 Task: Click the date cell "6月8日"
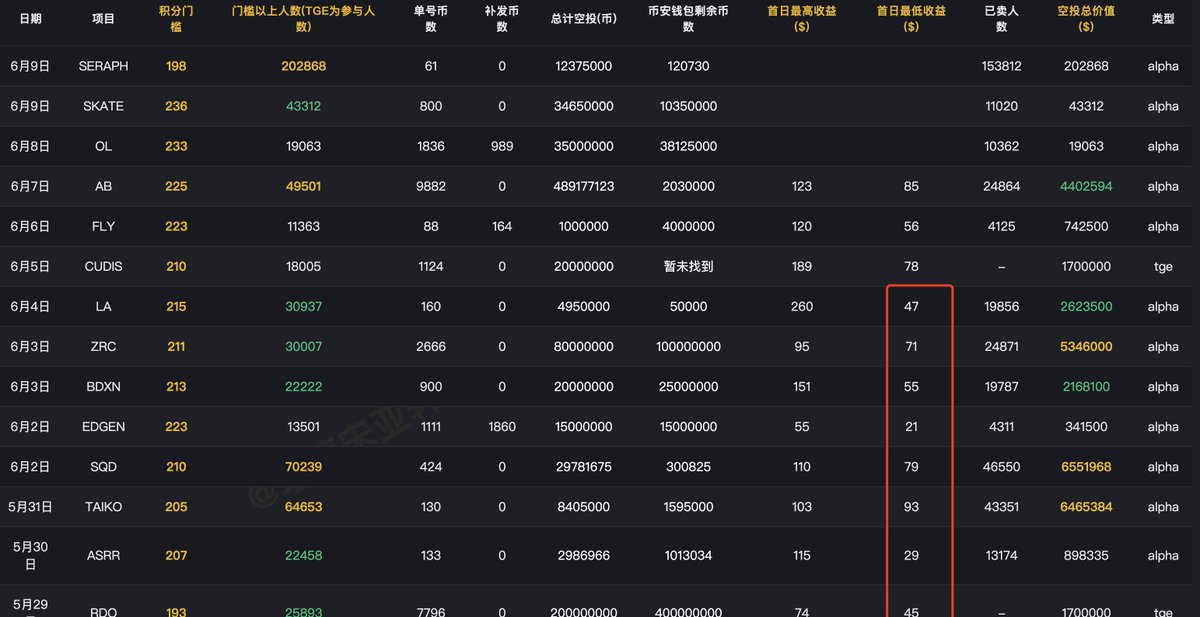pyautogui.click(x=30, y=146)
